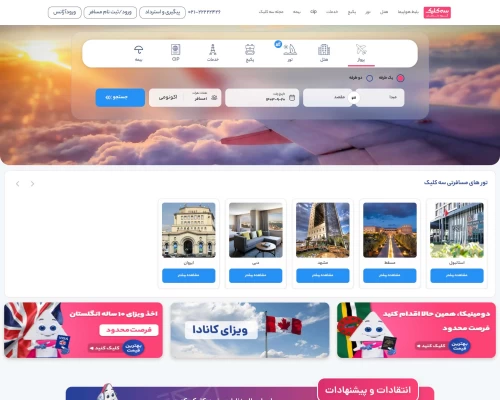Screen dimensions: 500x400
Task: Open the economy cabin class dropdown
Action: pos(168,98)
